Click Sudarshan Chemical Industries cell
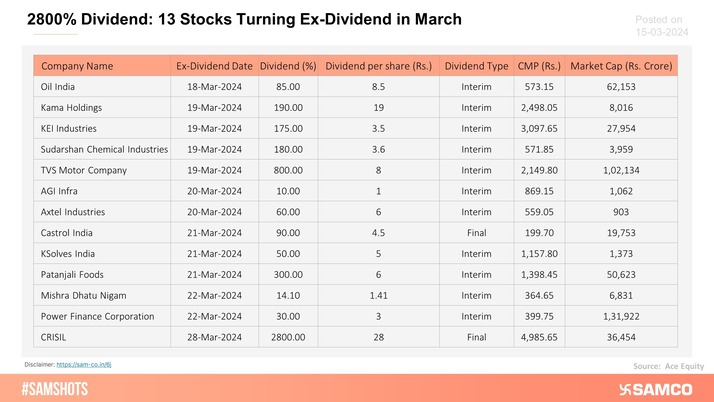 coord(104,149)
